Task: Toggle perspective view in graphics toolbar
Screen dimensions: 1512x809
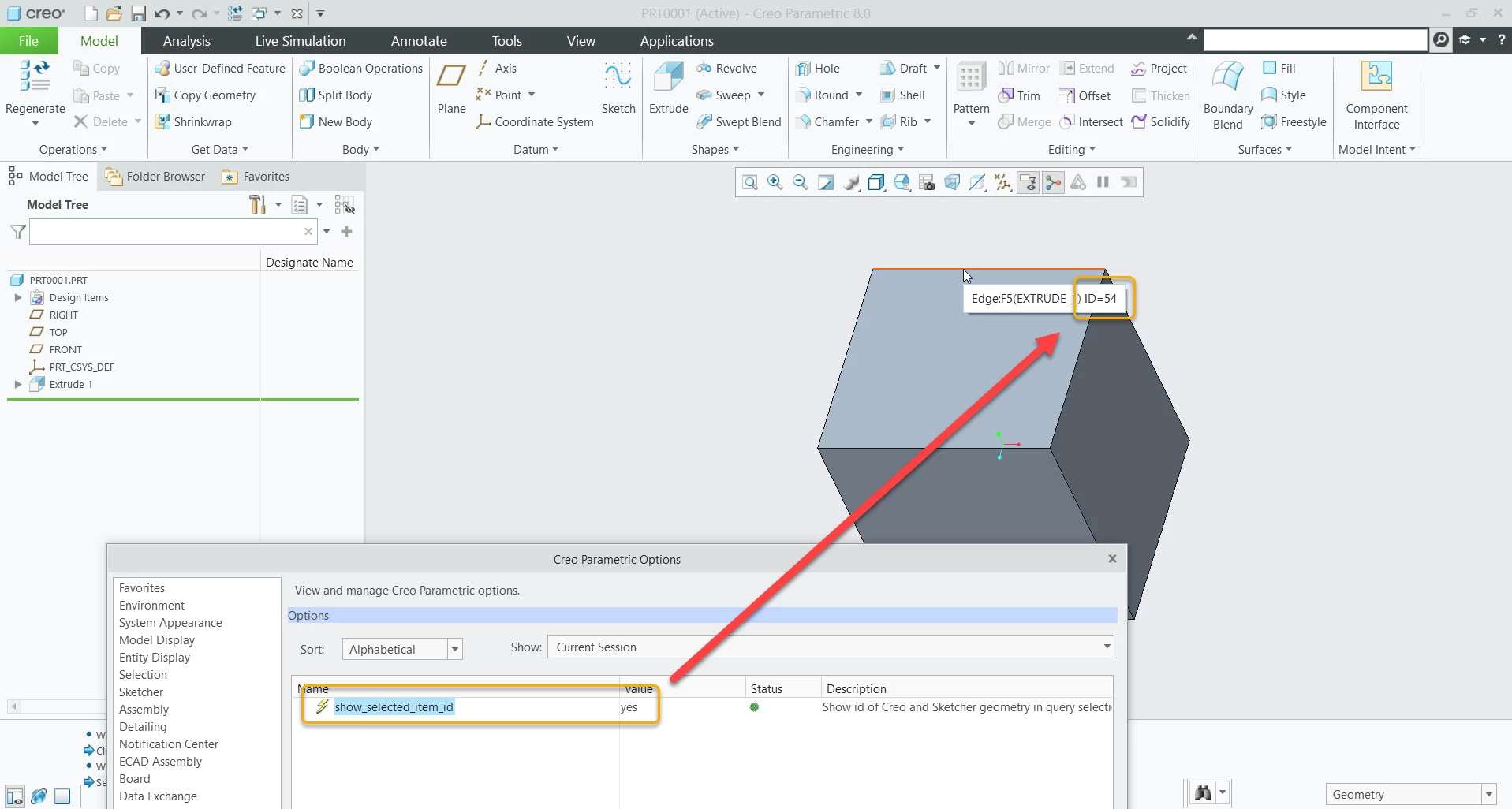Action: [x=952, y=183]
